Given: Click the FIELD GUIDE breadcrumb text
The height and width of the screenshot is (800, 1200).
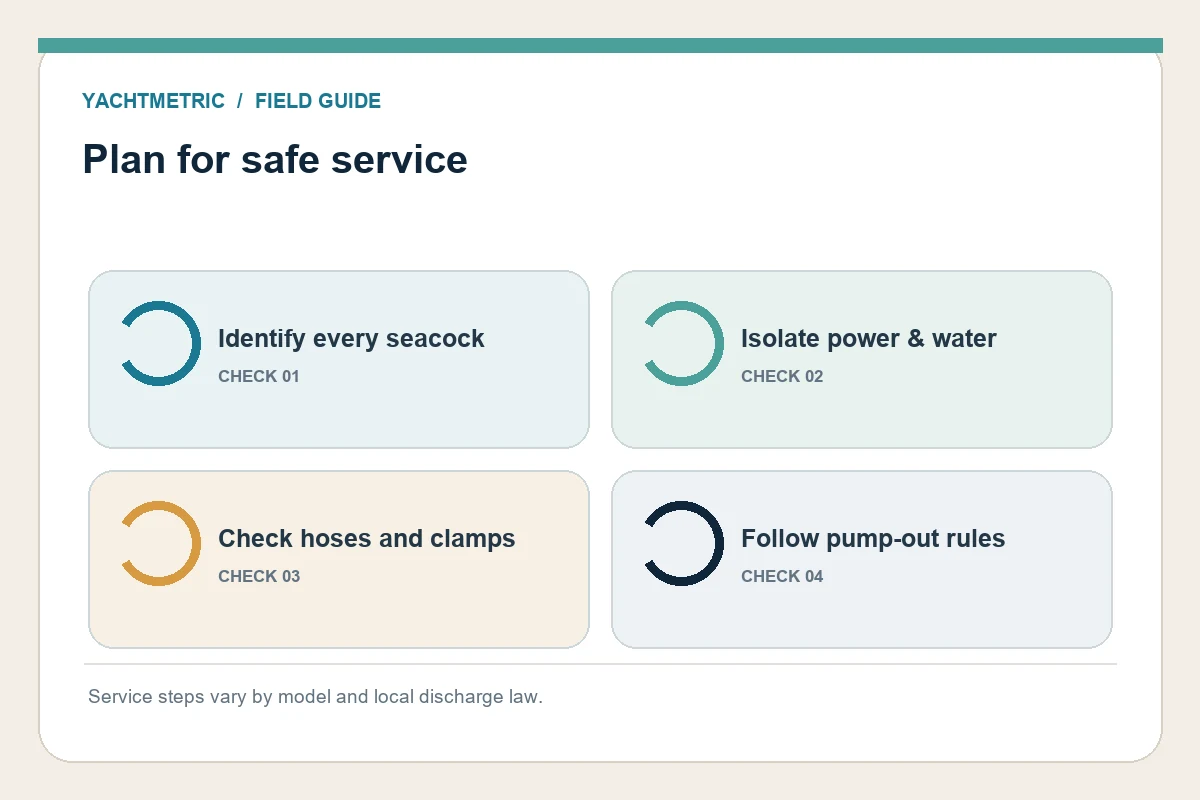Looking at the screenshot, I should coord(318,101).
